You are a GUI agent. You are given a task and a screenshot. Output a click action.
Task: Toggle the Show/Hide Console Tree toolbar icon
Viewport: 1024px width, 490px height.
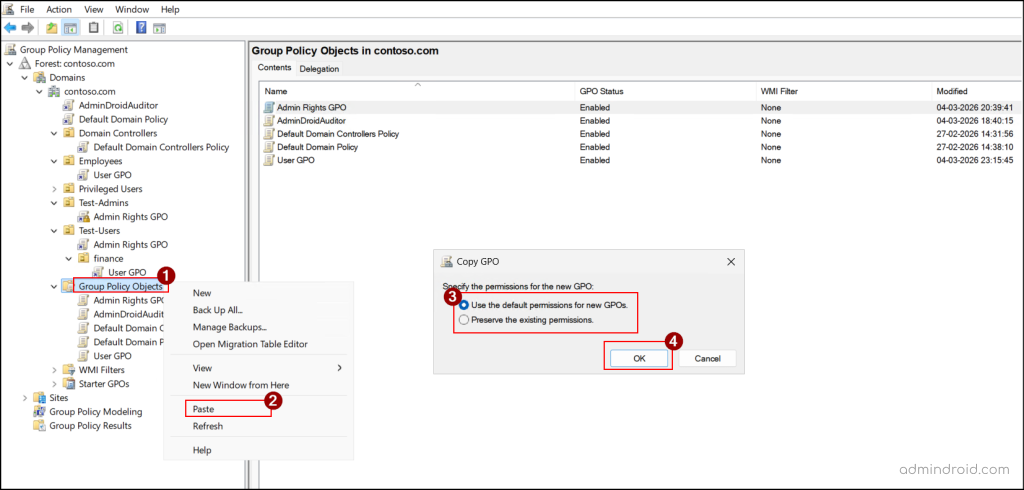pyautogui.click(x=70, y=27)
